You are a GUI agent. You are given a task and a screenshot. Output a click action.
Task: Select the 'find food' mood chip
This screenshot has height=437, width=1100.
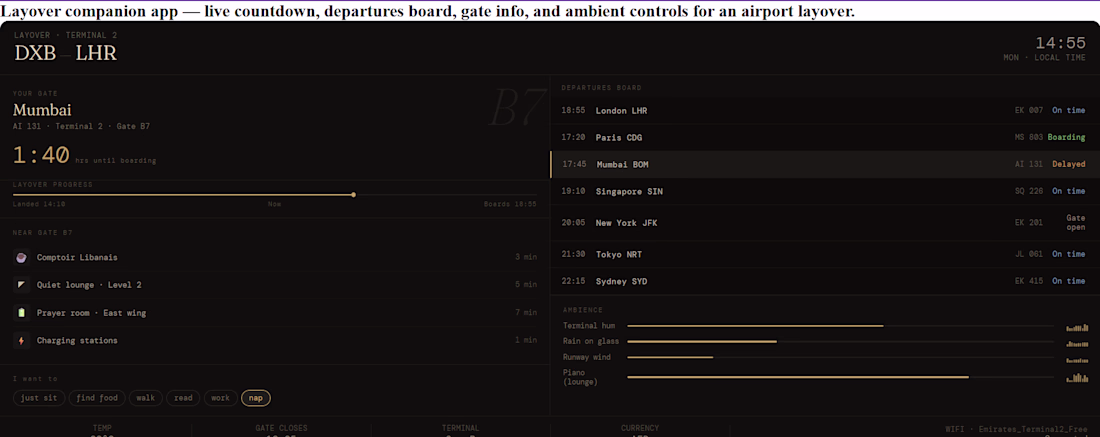(98, 398)
